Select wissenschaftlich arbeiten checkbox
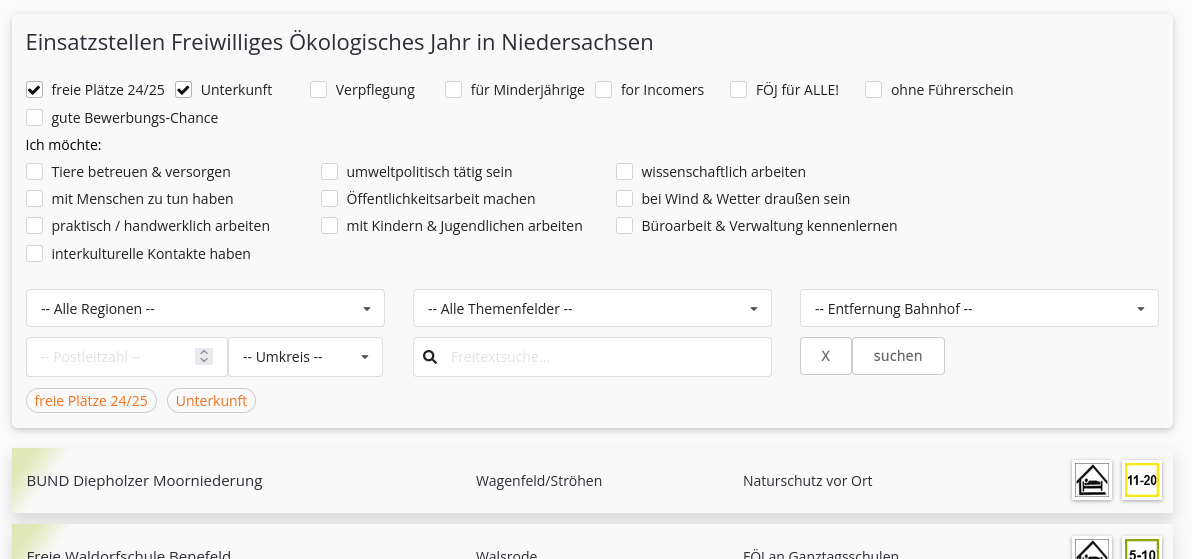 tap(625, 172)
